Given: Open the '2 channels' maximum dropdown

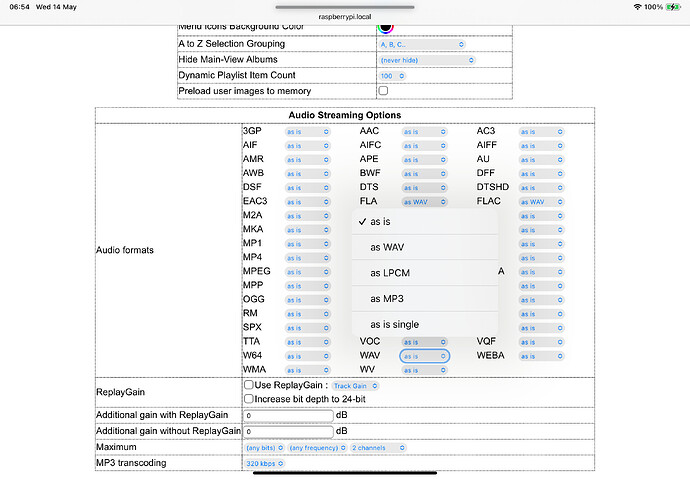Looking at the screenshot, I should (378, 448).
